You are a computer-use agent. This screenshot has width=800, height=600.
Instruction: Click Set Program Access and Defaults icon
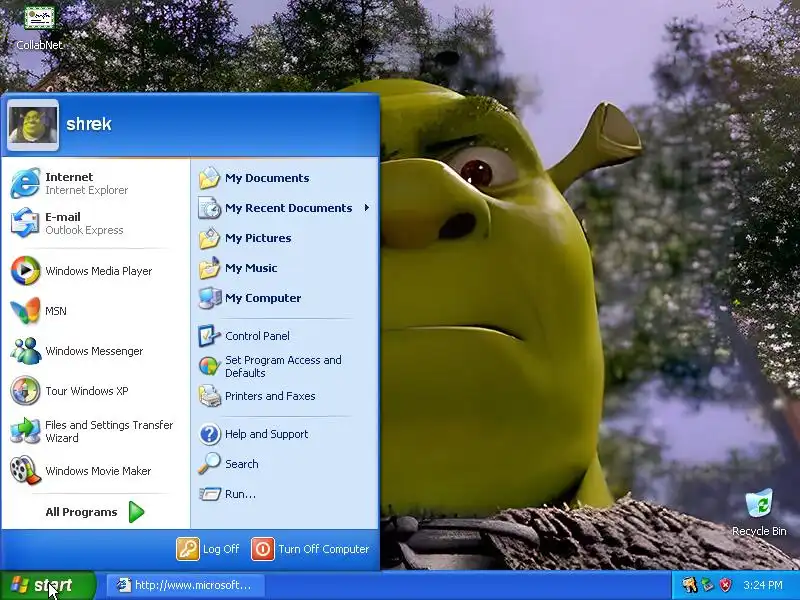(x=209, y=366)
